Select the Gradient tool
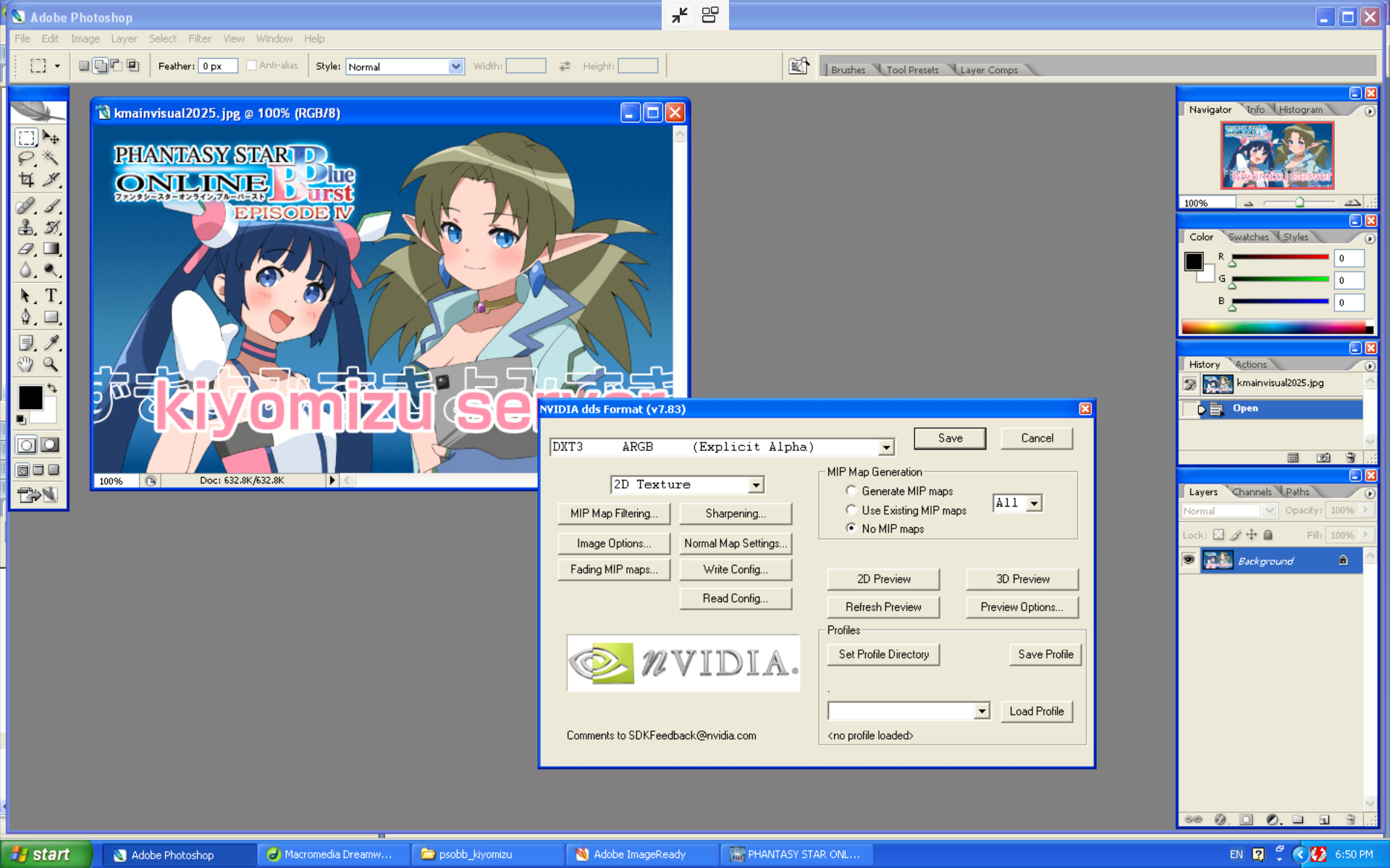Image resolution: width=1390 pixels, height=868 pixels. coord(51,249)
